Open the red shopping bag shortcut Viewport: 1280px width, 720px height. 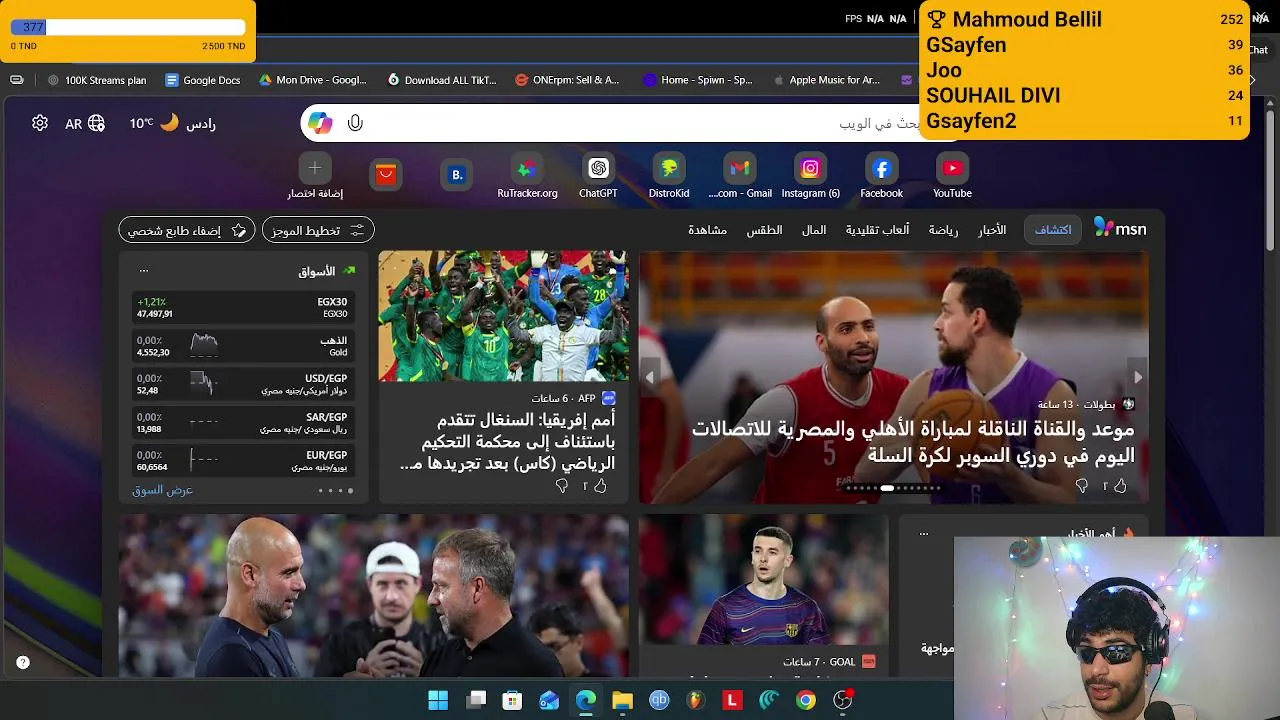pyautogui.click(x=386, y=175)
